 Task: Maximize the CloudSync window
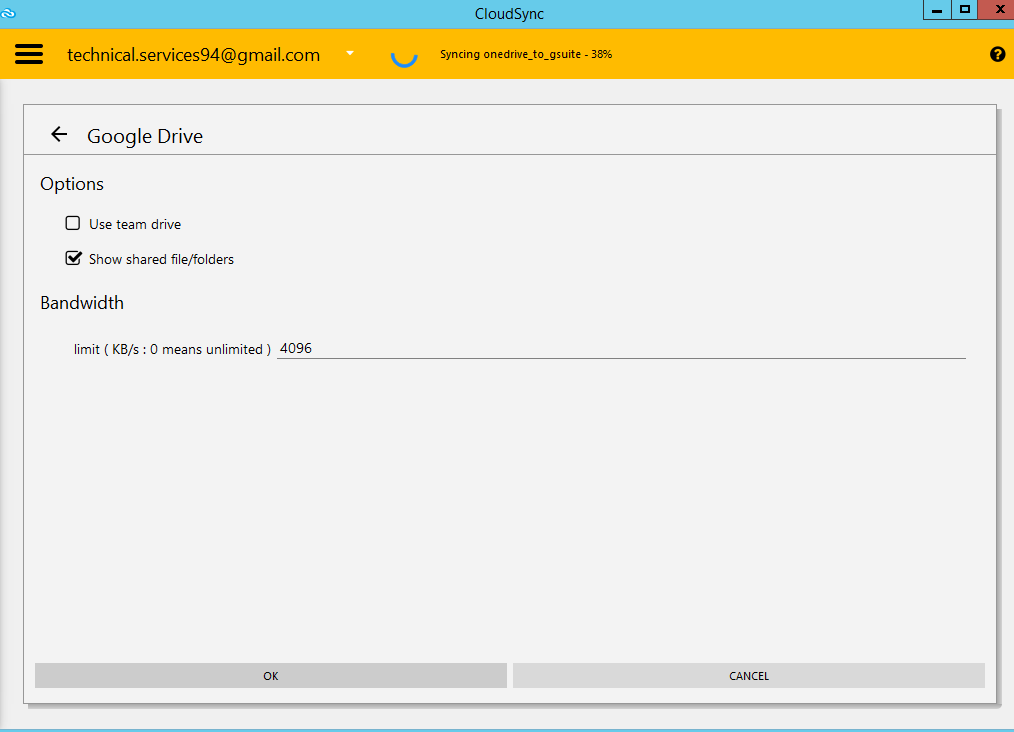(964, 10)
